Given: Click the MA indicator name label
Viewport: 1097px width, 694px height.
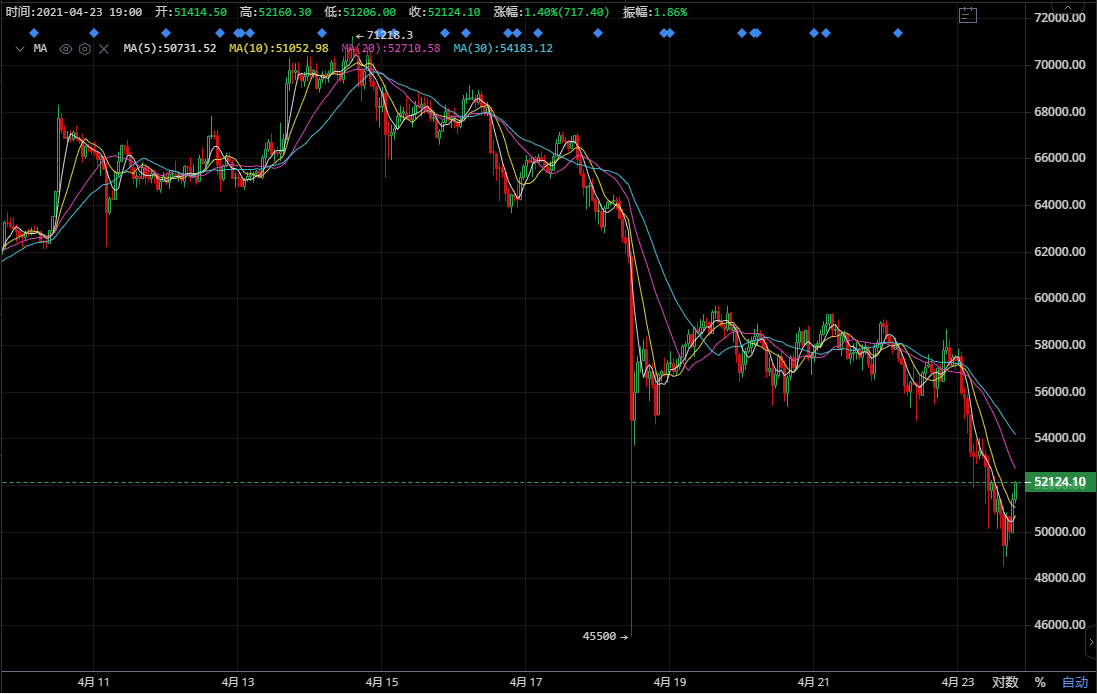Looking at the screenshot, I should point(40,48).
